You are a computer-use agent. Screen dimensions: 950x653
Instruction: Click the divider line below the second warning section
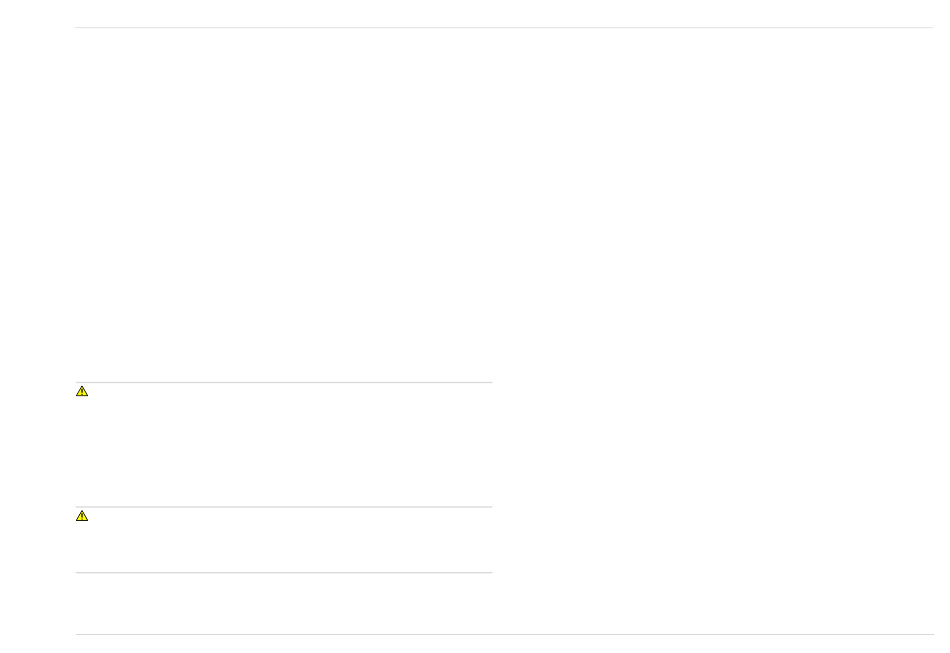284,572
